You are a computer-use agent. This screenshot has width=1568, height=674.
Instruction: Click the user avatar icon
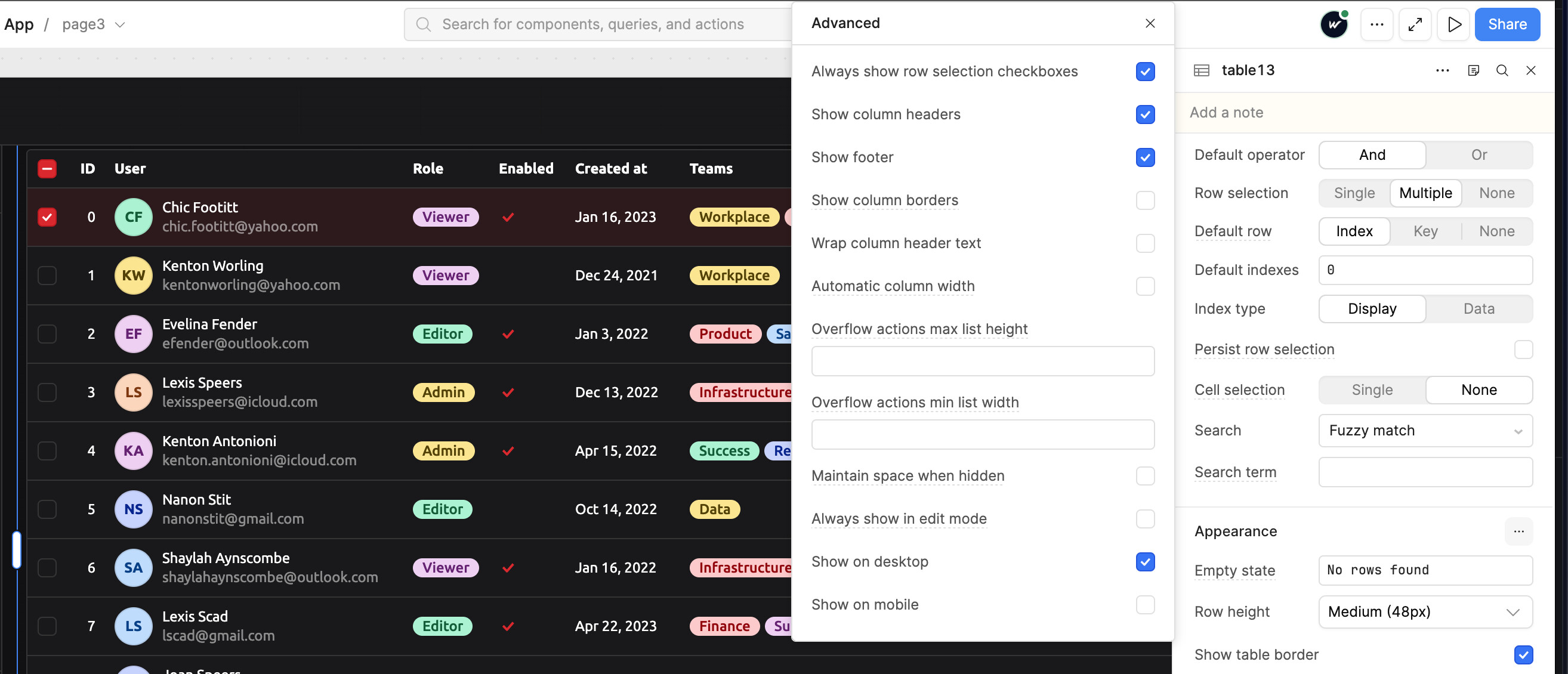[x=1334, y=24]
